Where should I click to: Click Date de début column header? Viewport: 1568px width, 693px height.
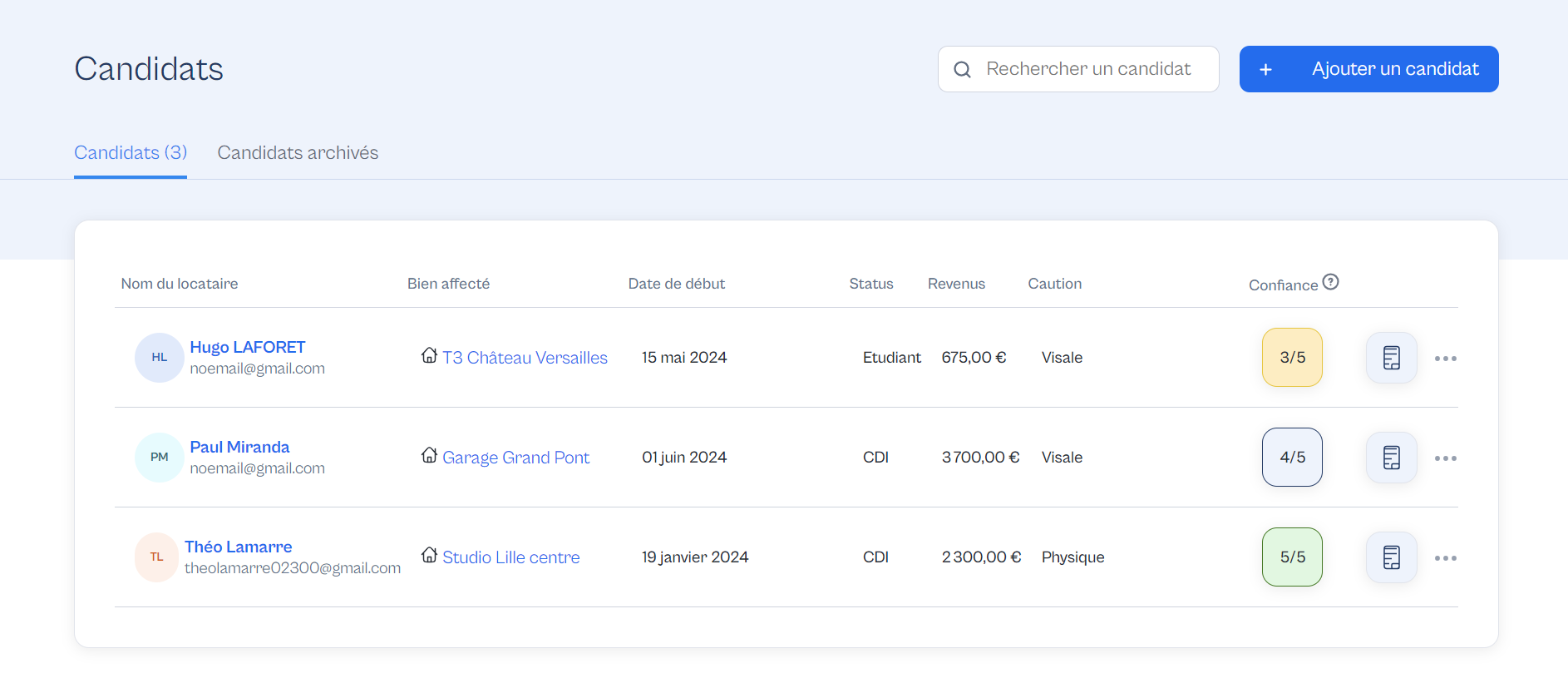676,284
